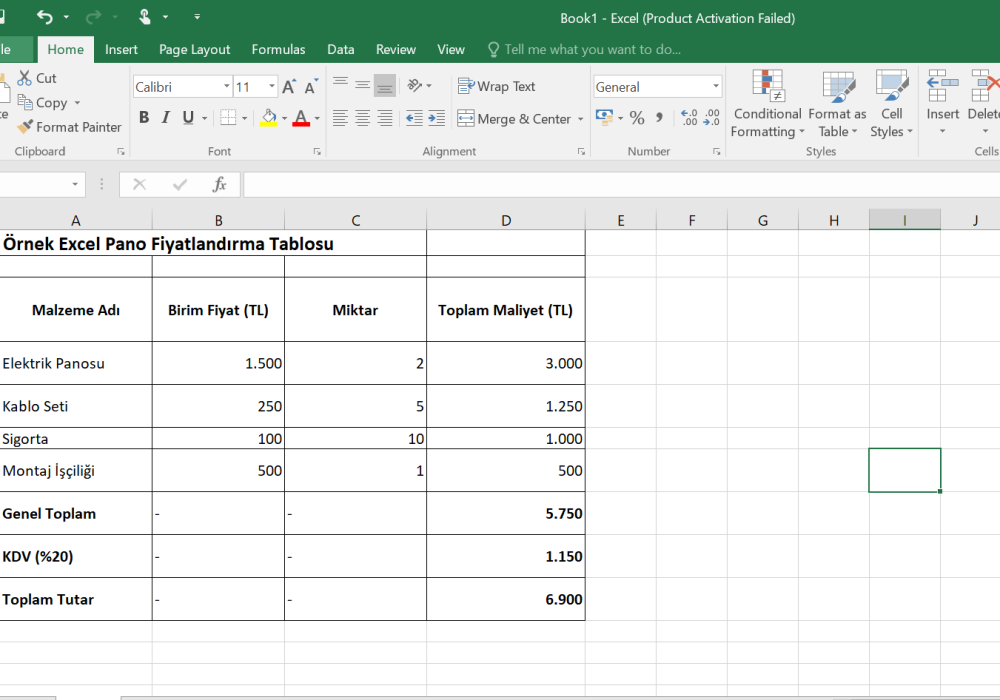Apply Percent Style number format
Viewport: 1000px width, 700px height.
coord(637,119)
